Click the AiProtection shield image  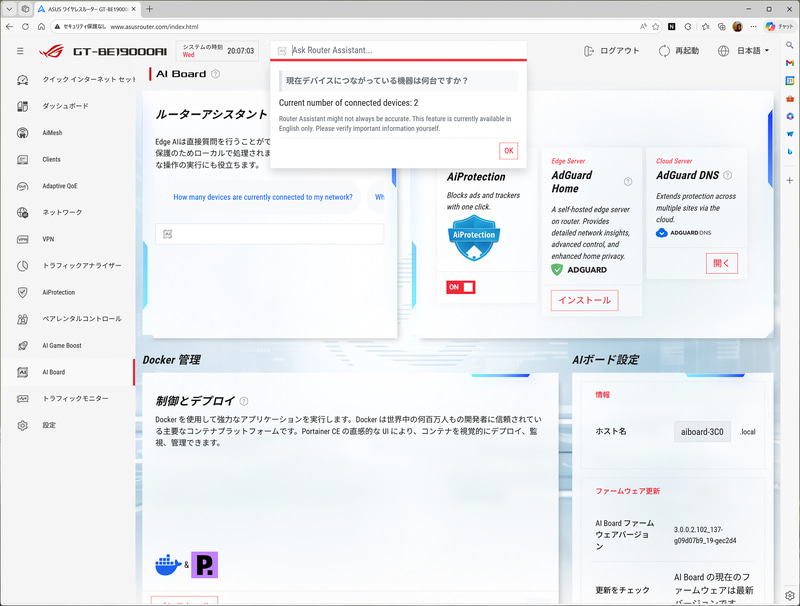pos(474,238)
